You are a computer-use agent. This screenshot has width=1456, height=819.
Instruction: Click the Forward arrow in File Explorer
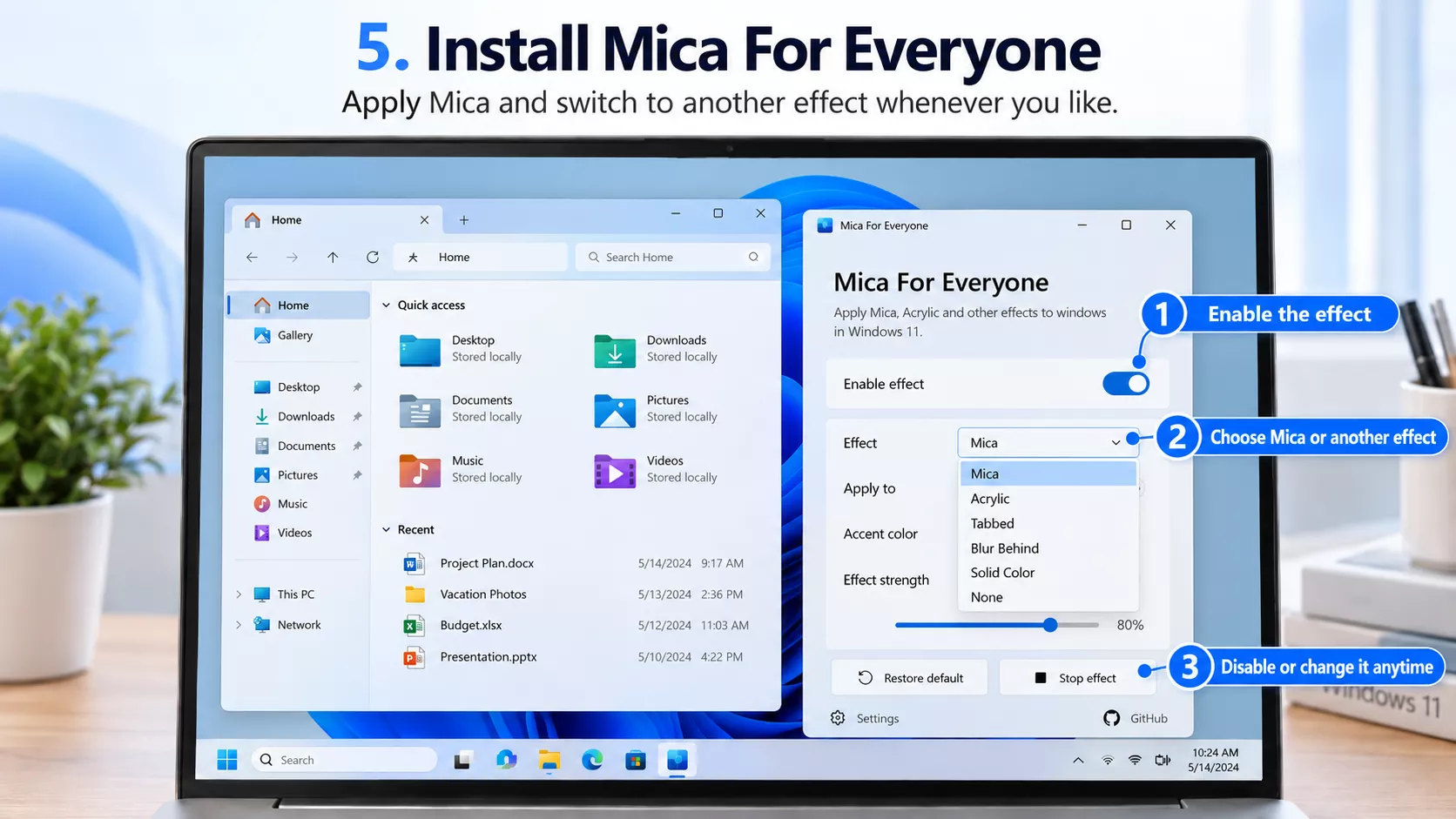tap(293, 258)
